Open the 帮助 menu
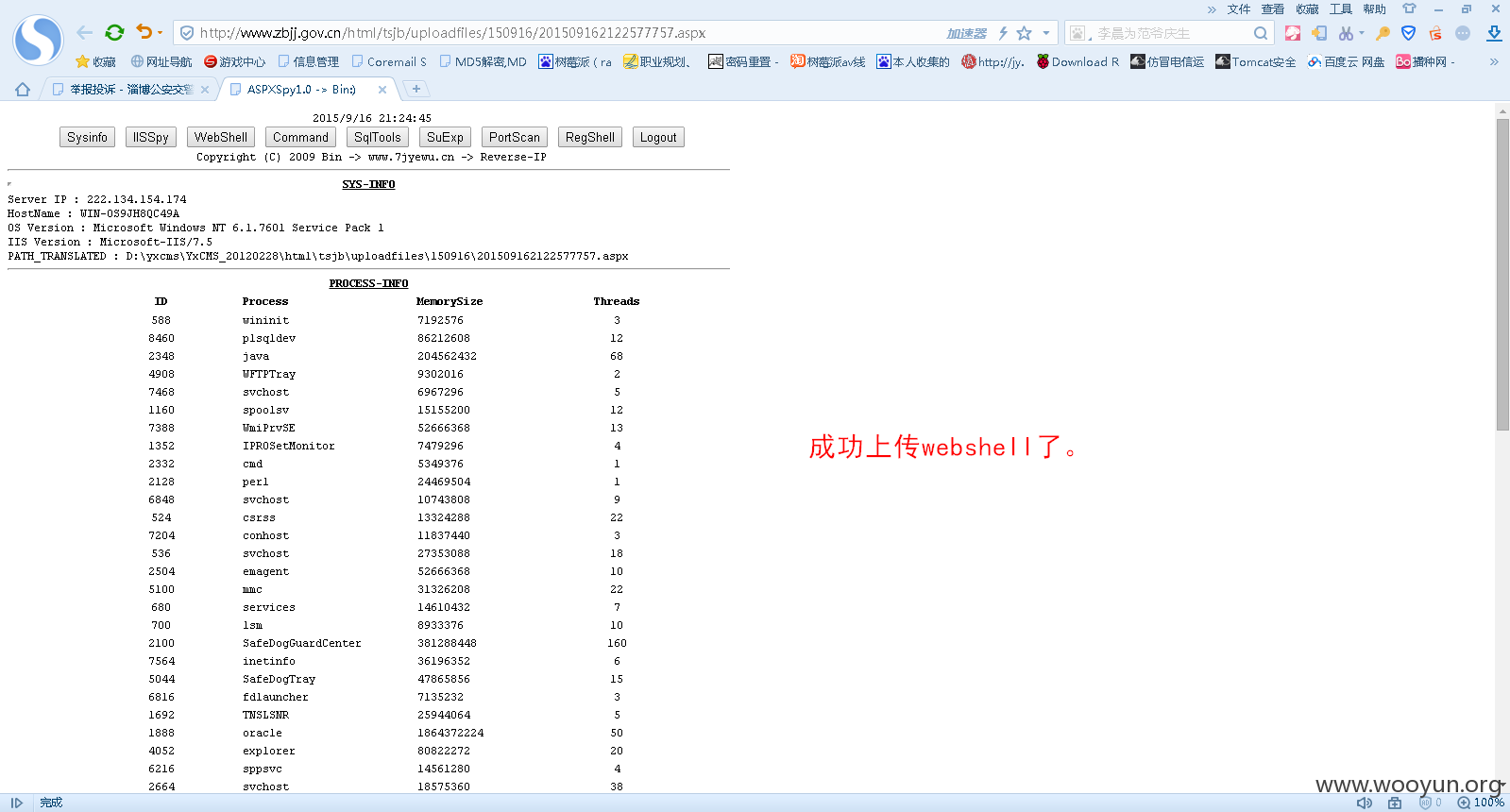The width and height of the screenshot is (1510, 812). [1375, 8]
